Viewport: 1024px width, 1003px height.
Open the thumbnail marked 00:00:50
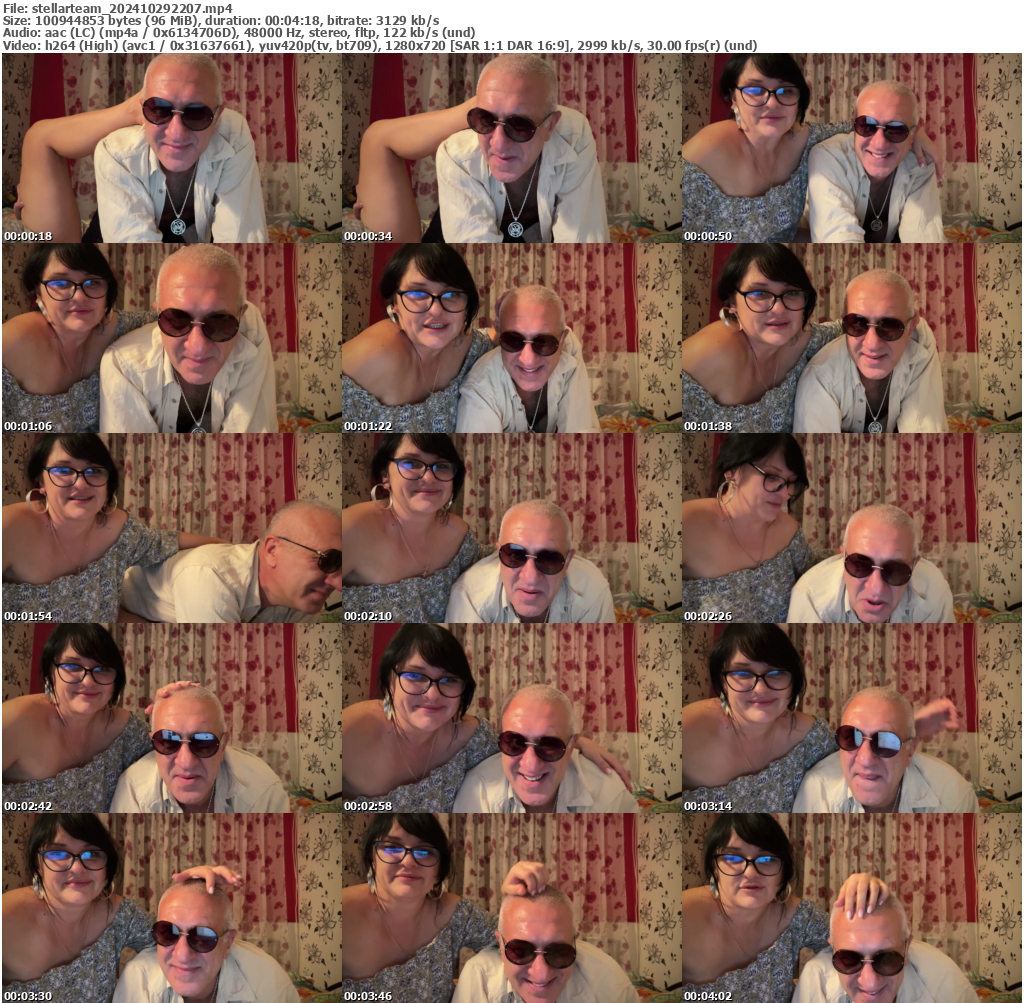(851, 148)
